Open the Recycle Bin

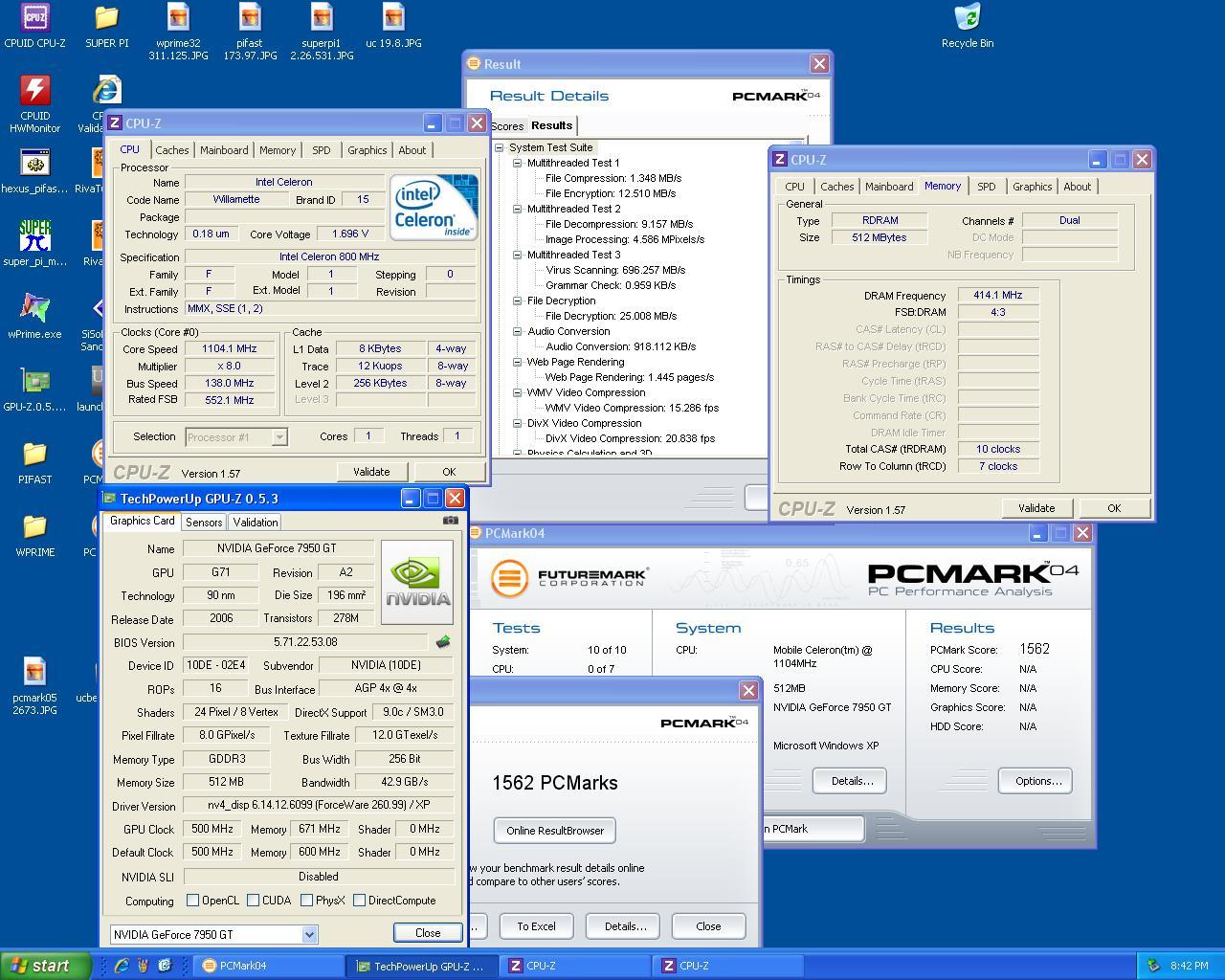[967, 26]
